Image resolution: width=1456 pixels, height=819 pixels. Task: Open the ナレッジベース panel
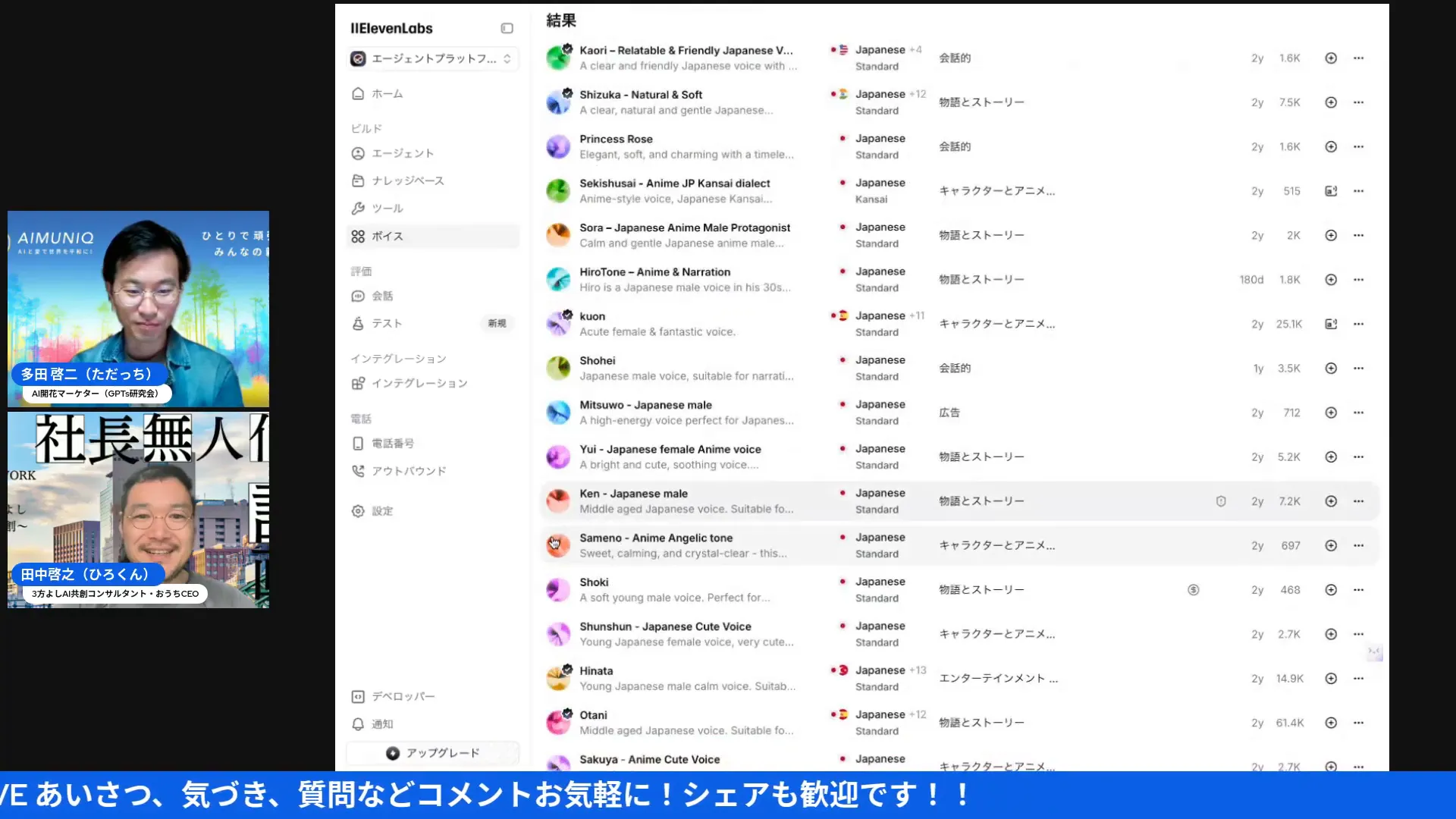tap(412, 180)
